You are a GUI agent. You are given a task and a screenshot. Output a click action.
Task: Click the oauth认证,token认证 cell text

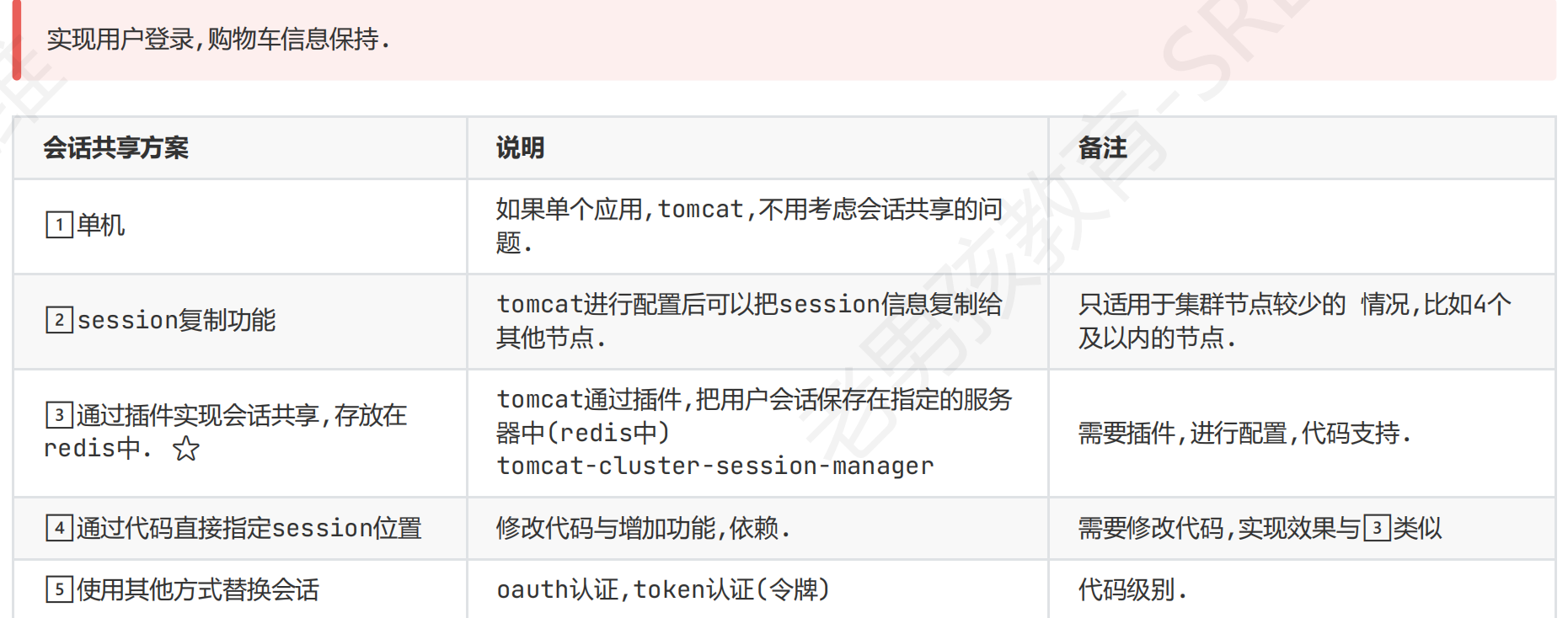coord(664,589)
